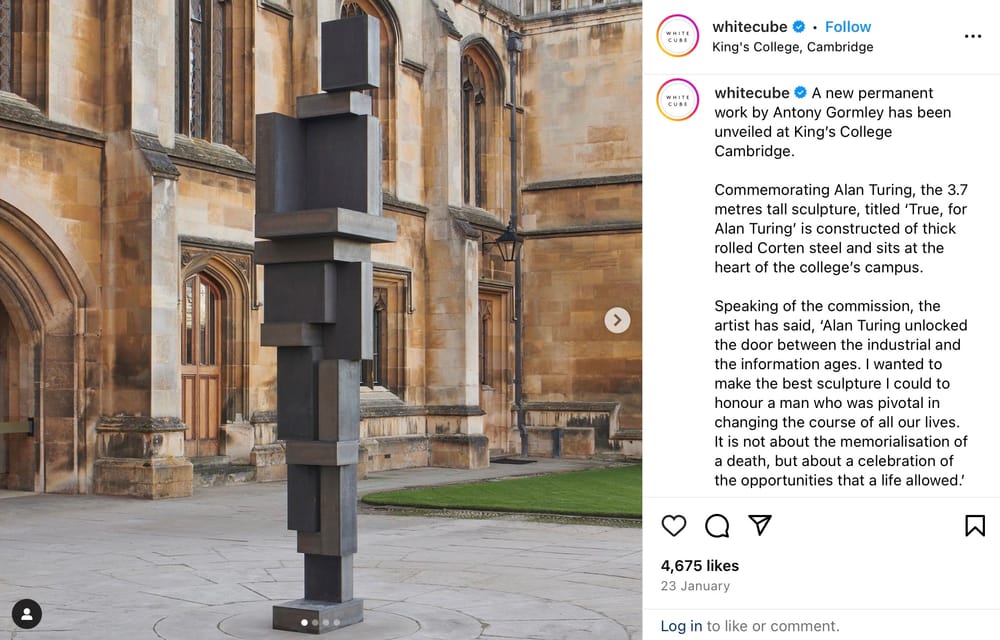View the list of 4,675 likes
This screenshot has height=640, width=1000.
(x=699, y=566)
